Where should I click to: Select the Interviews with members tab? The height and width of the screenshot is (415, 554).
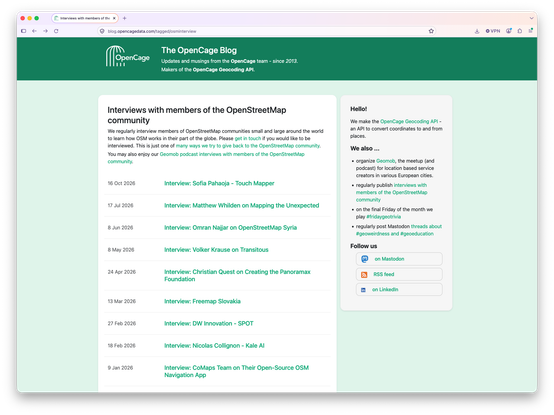tap(85, 18)
